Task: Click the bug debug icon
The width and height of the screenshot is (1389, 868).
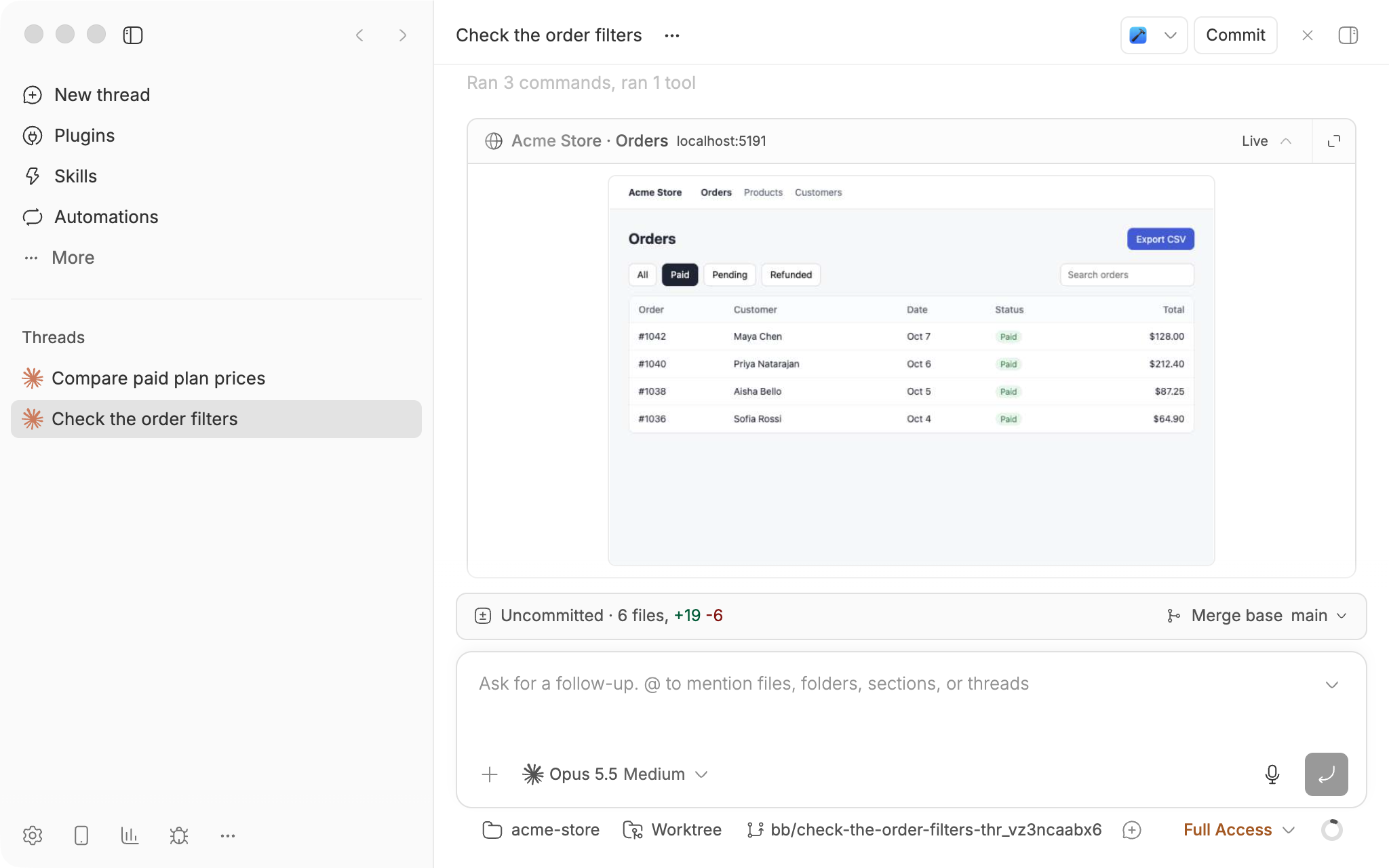Action: (x=179, y=835)
